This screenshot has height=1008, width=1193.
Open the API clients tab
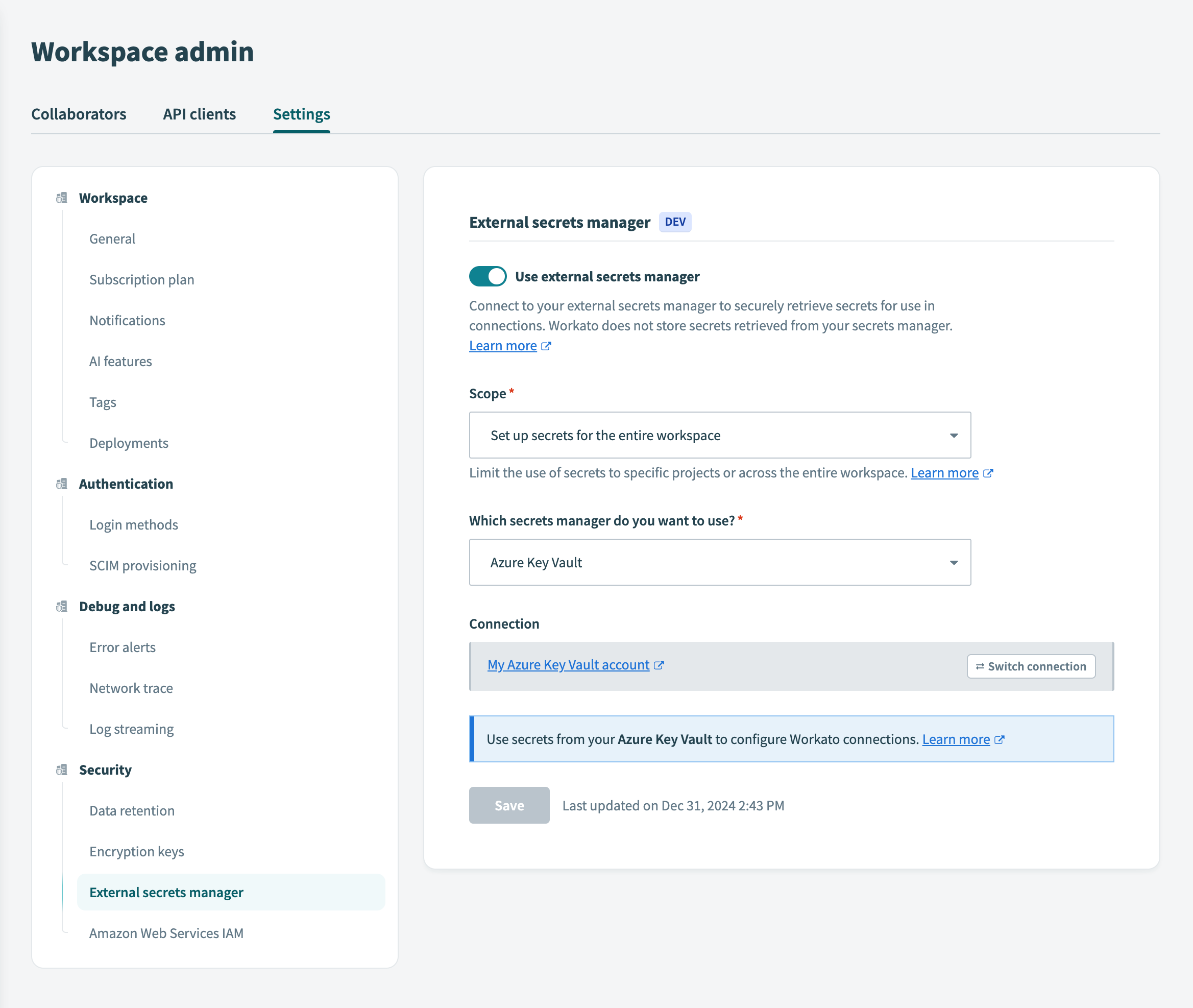point(200,114)
